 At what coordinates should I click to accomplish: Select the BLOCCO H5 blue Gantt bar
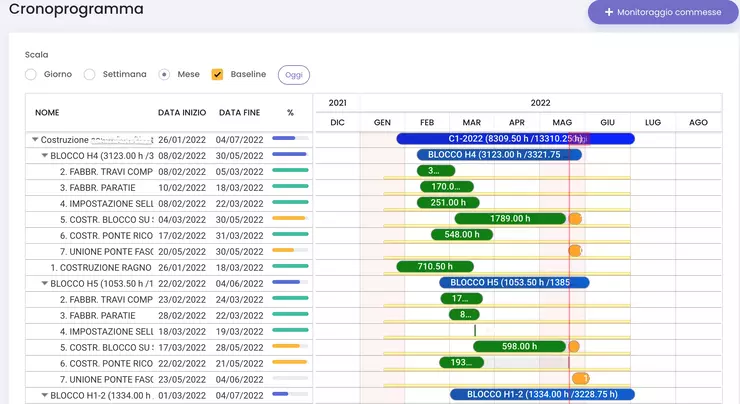514,283
